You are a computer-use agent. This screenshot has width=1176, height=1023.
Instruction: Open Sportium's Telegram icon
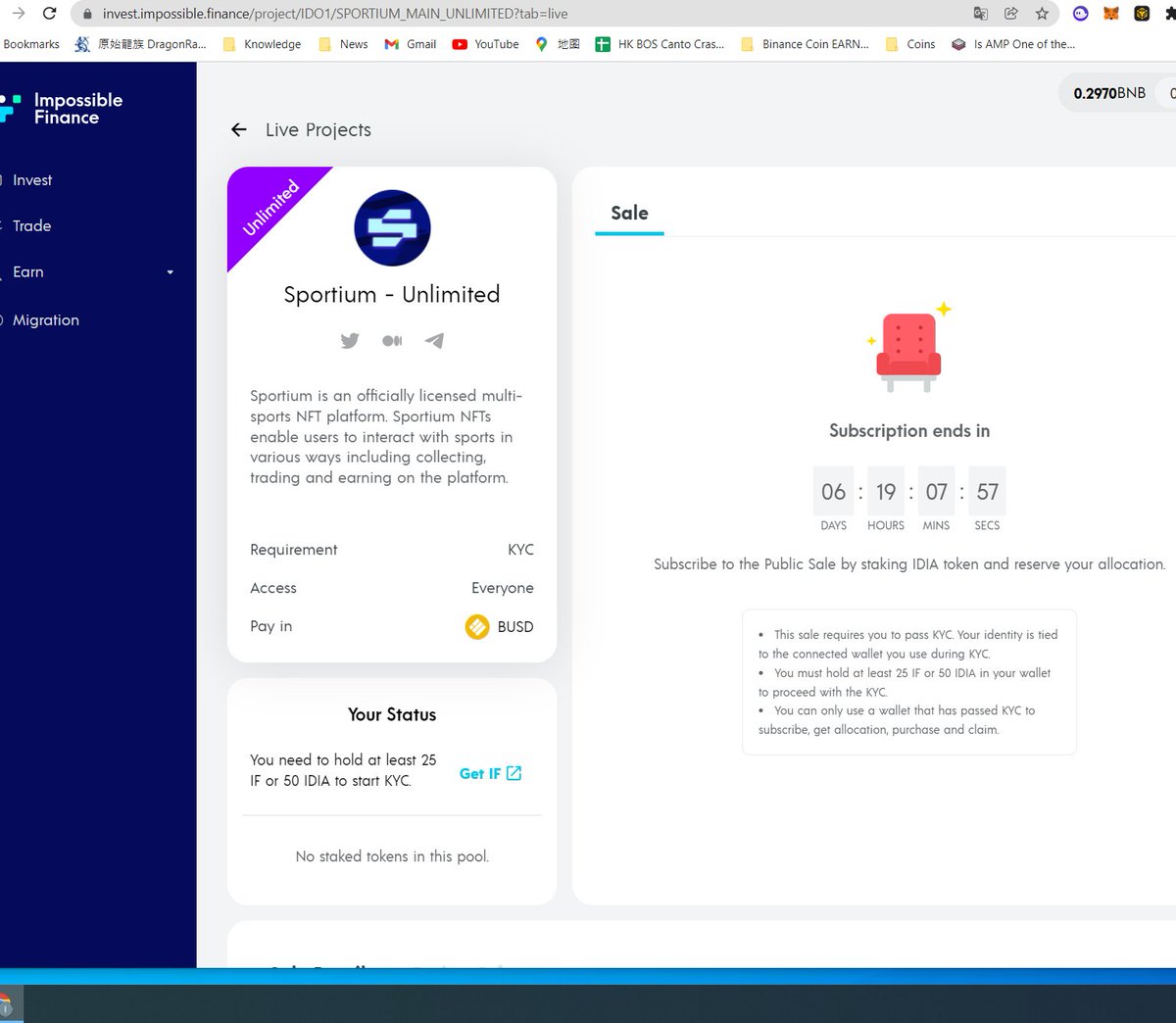point(434,341)
